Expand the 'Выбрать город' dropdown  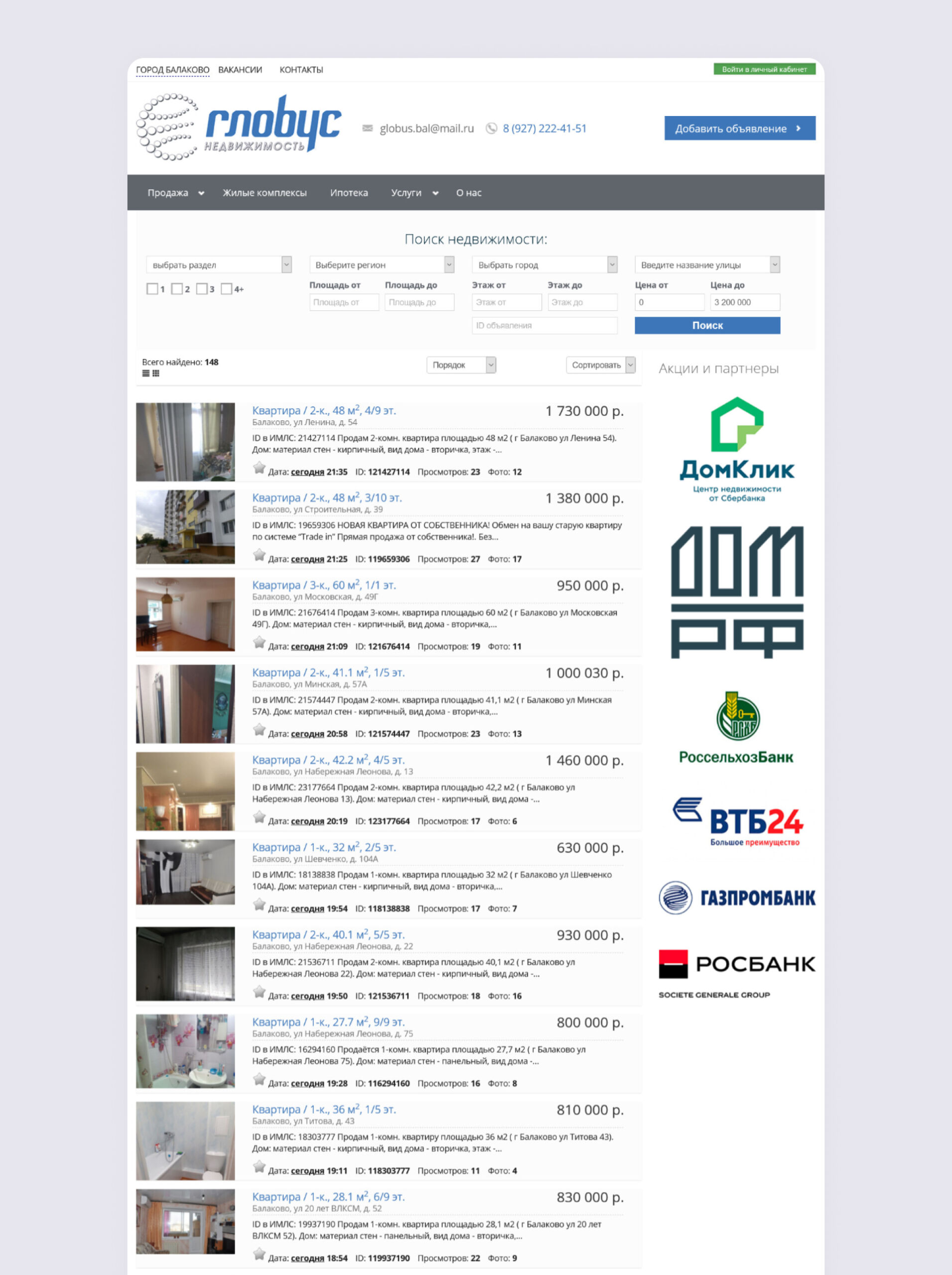point(544,265)
